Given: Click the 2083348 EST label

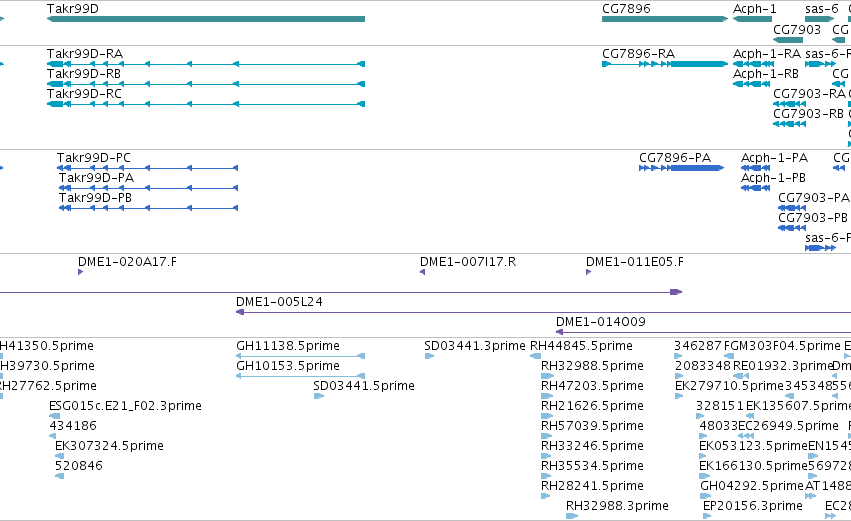Looking at the screenshot, I should (703, 366).
